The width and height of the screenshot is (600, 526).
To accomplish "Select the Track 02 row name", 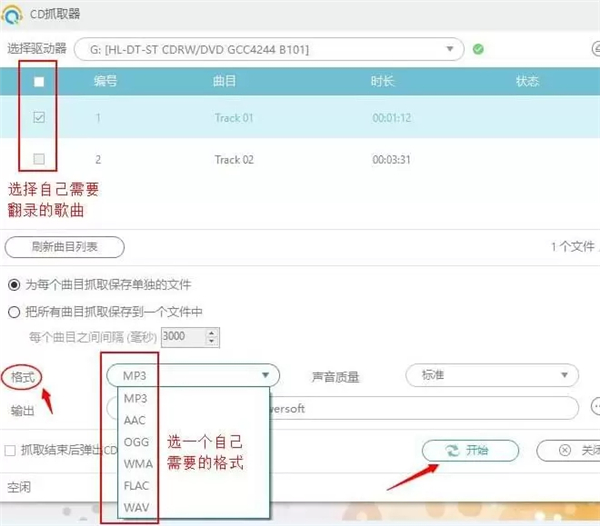I will click(234, 160).
